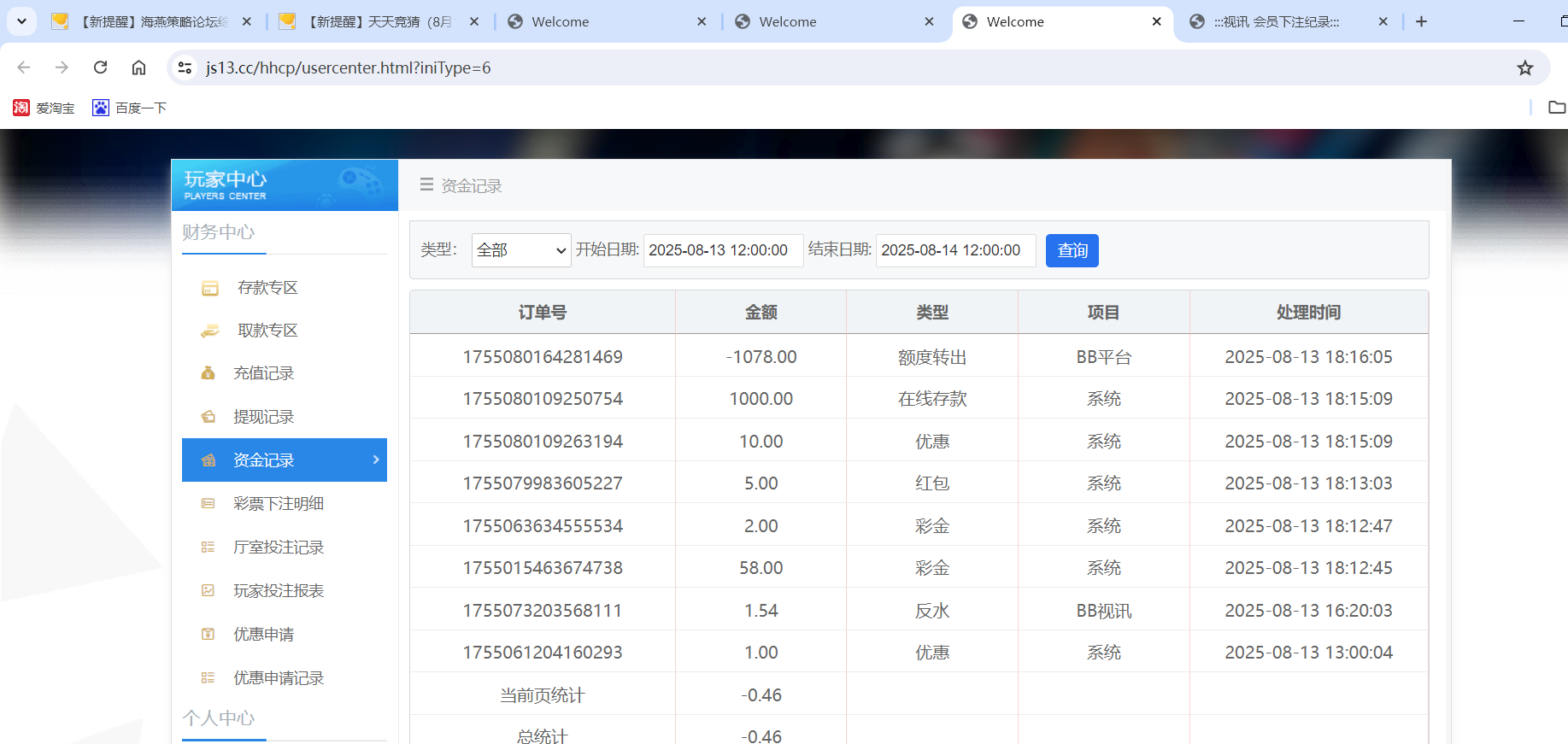
Task: Click the 取款专区 withdrawal icon
Action: click(x=209, y=331)
